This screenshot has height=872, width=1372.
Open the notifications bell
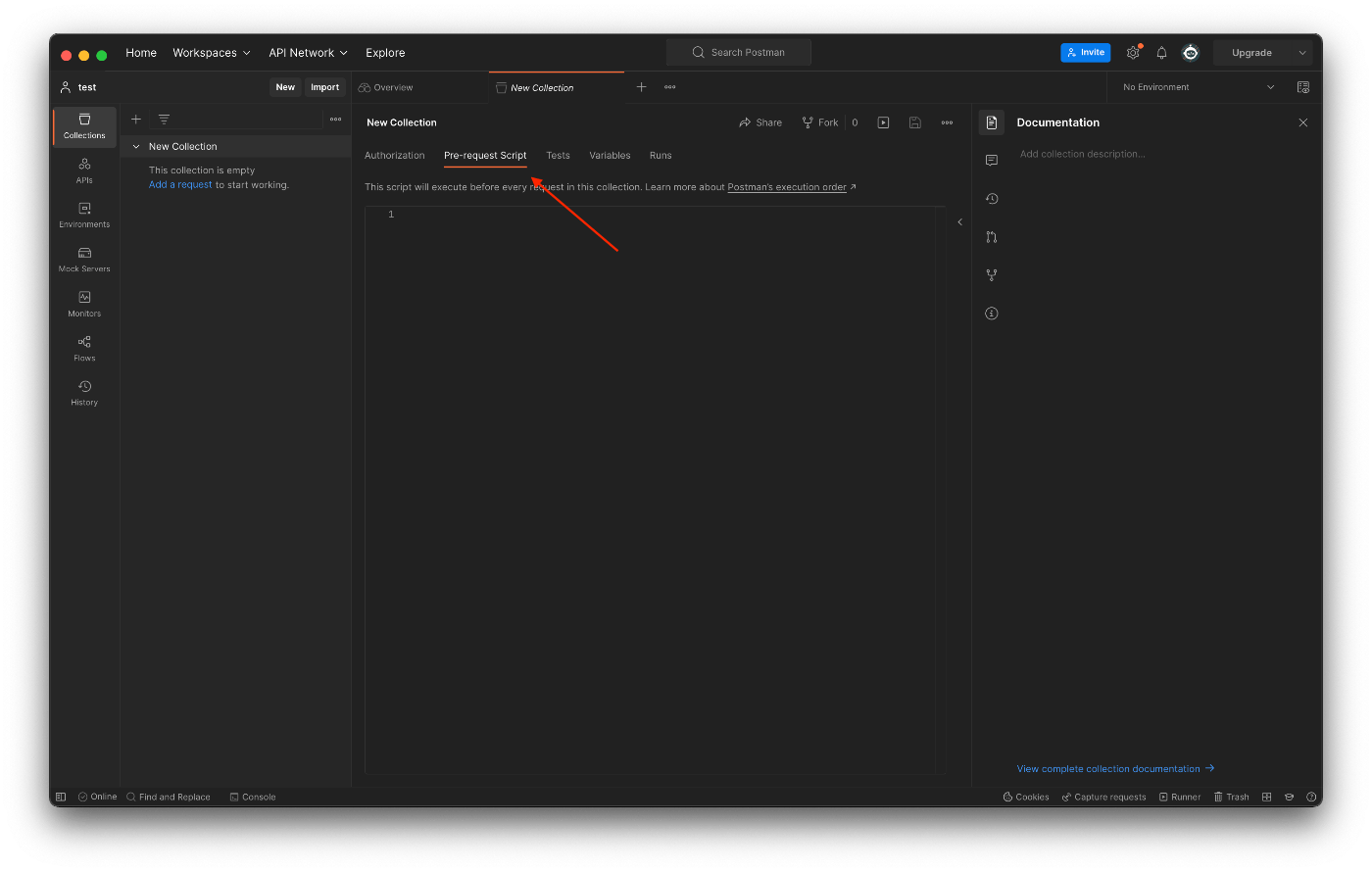[1161, 53]
